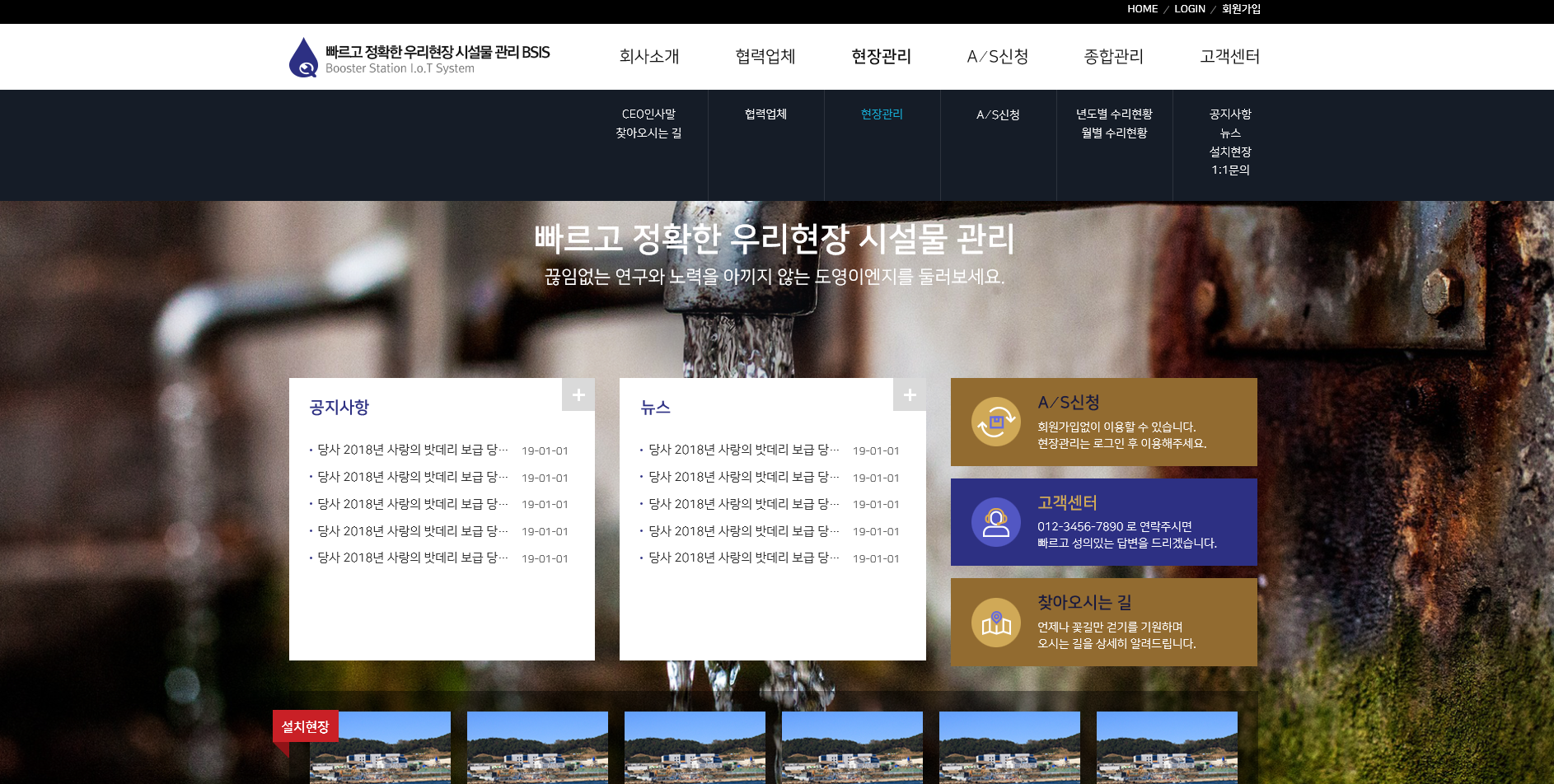Open the last 뉴스 list entry
This screenshot has width=1554, height=784.
coord(743,558)
